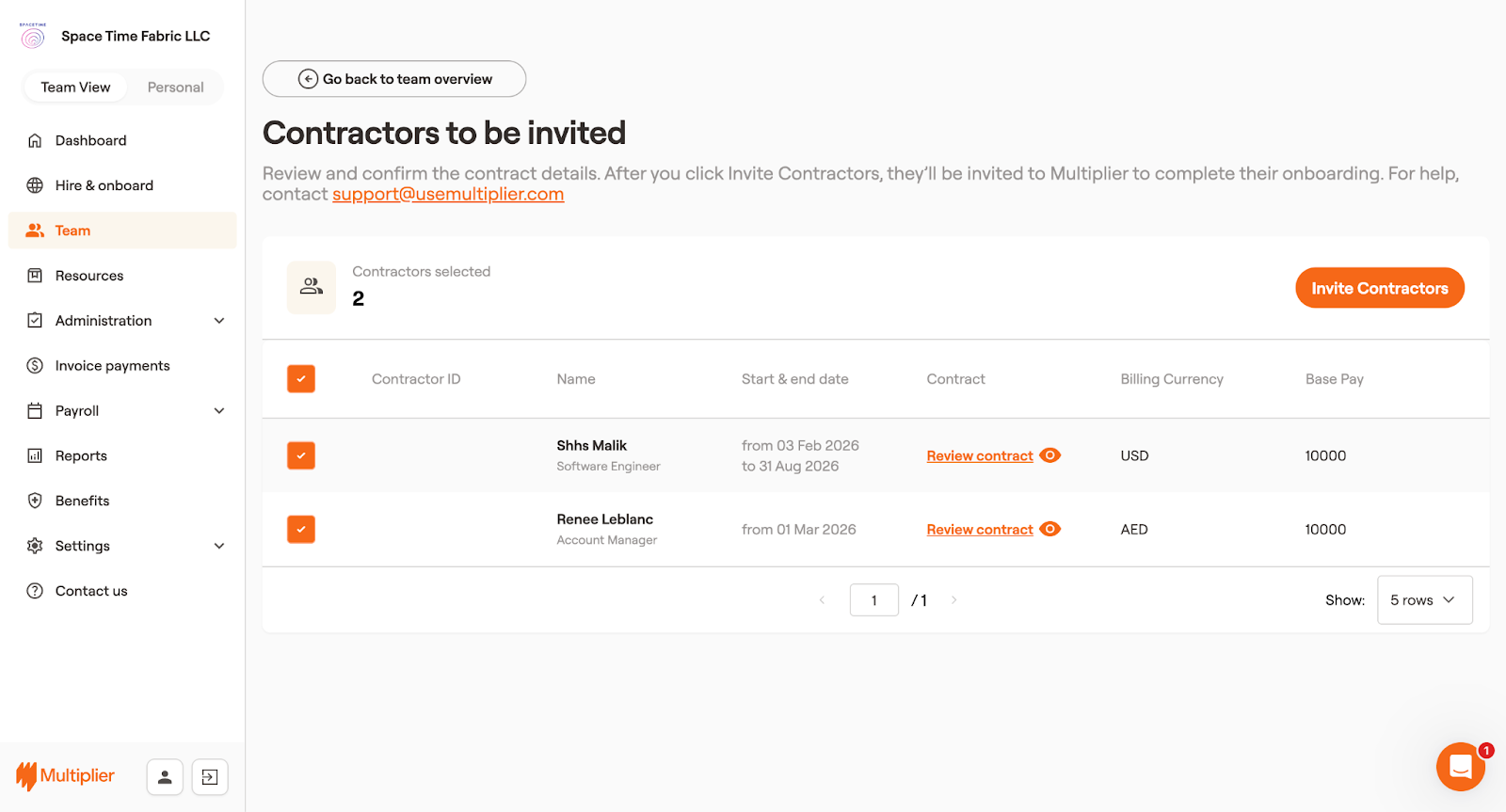Viewport: 1506px width, 812px height.
Task: Open Benefits in the sidebar
Action: [x=82, y=501]
